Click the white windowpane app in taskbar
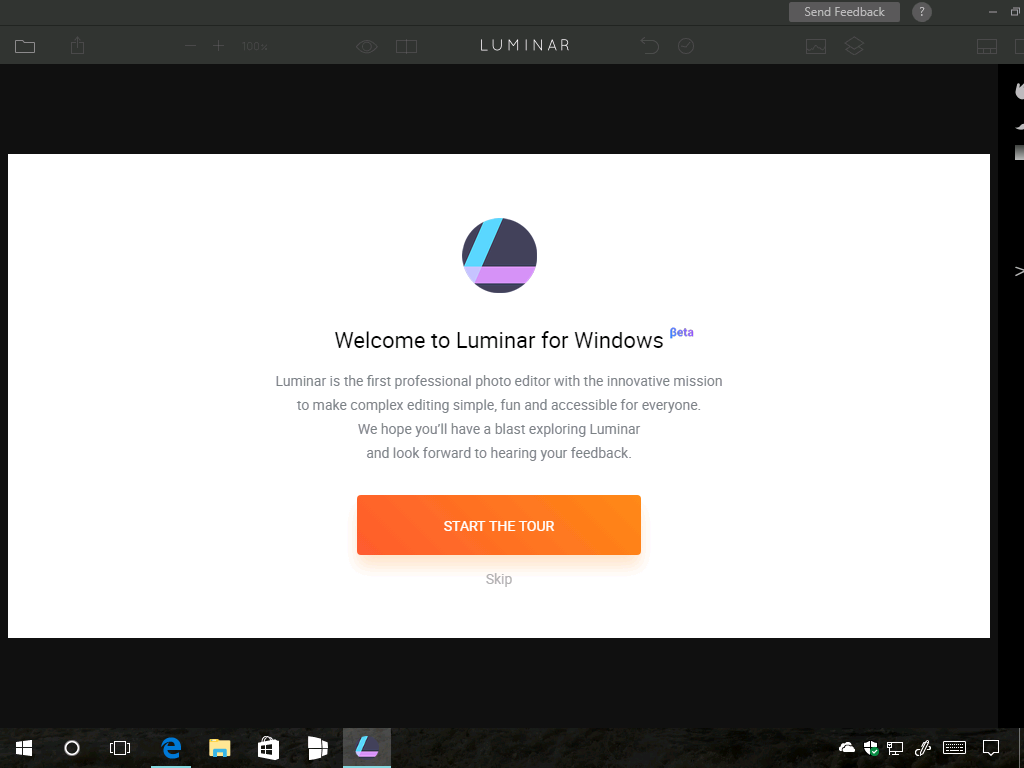 pyautogui.click(x=317, y=748)
